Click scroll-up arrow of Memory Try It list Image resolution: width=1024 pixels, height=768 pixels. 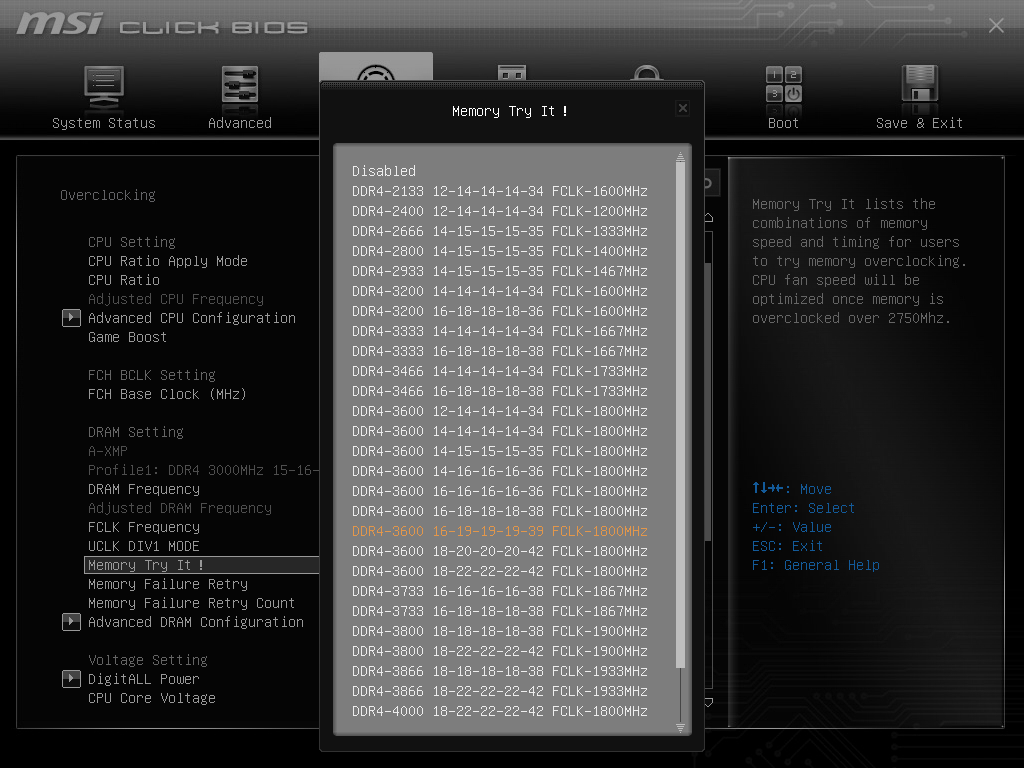[x=680, y=156]
